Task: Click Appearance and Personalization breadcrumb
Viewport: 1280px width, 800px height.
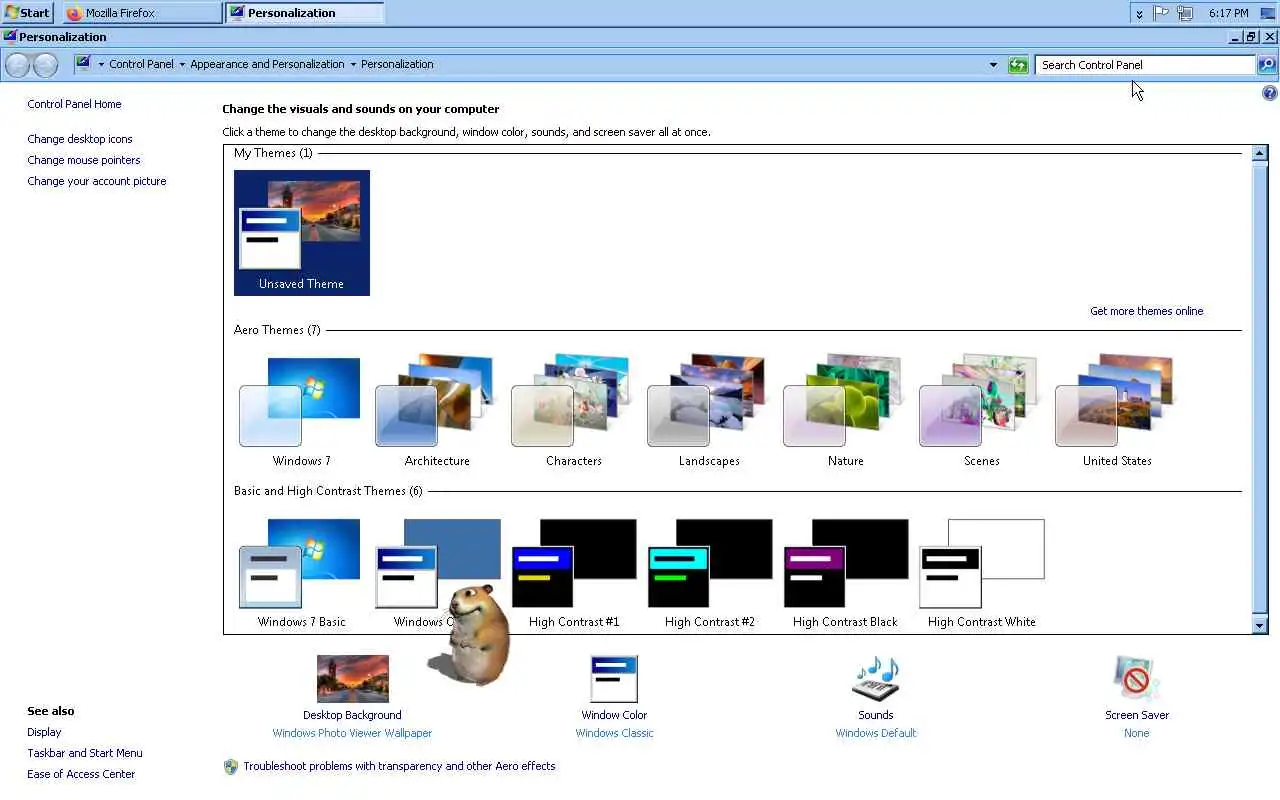Action: tap(267, 64)
